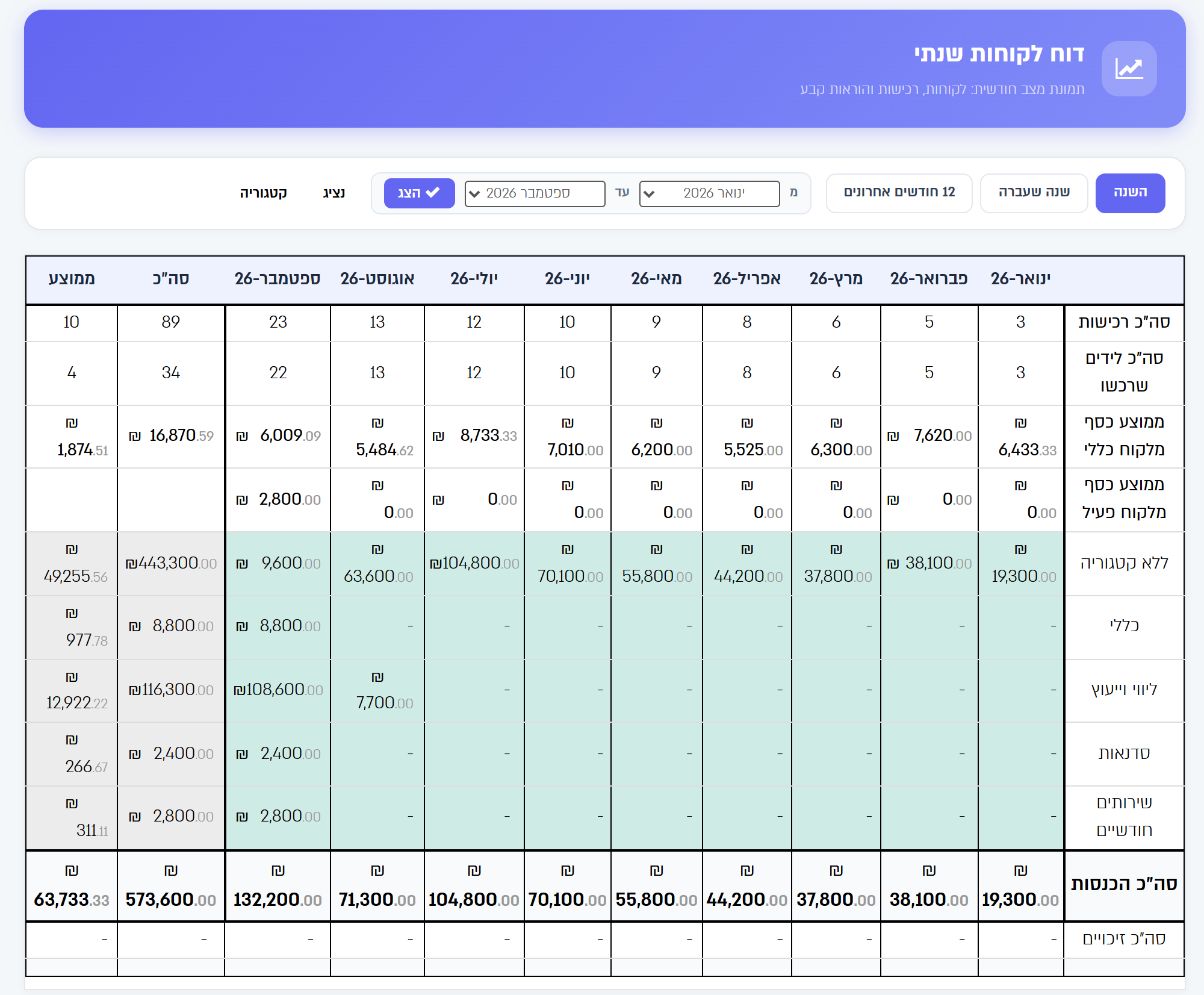This screenshot has height=995, width=1204.
Task: Click the יולי-26 column header
Action: click(474, 279)
